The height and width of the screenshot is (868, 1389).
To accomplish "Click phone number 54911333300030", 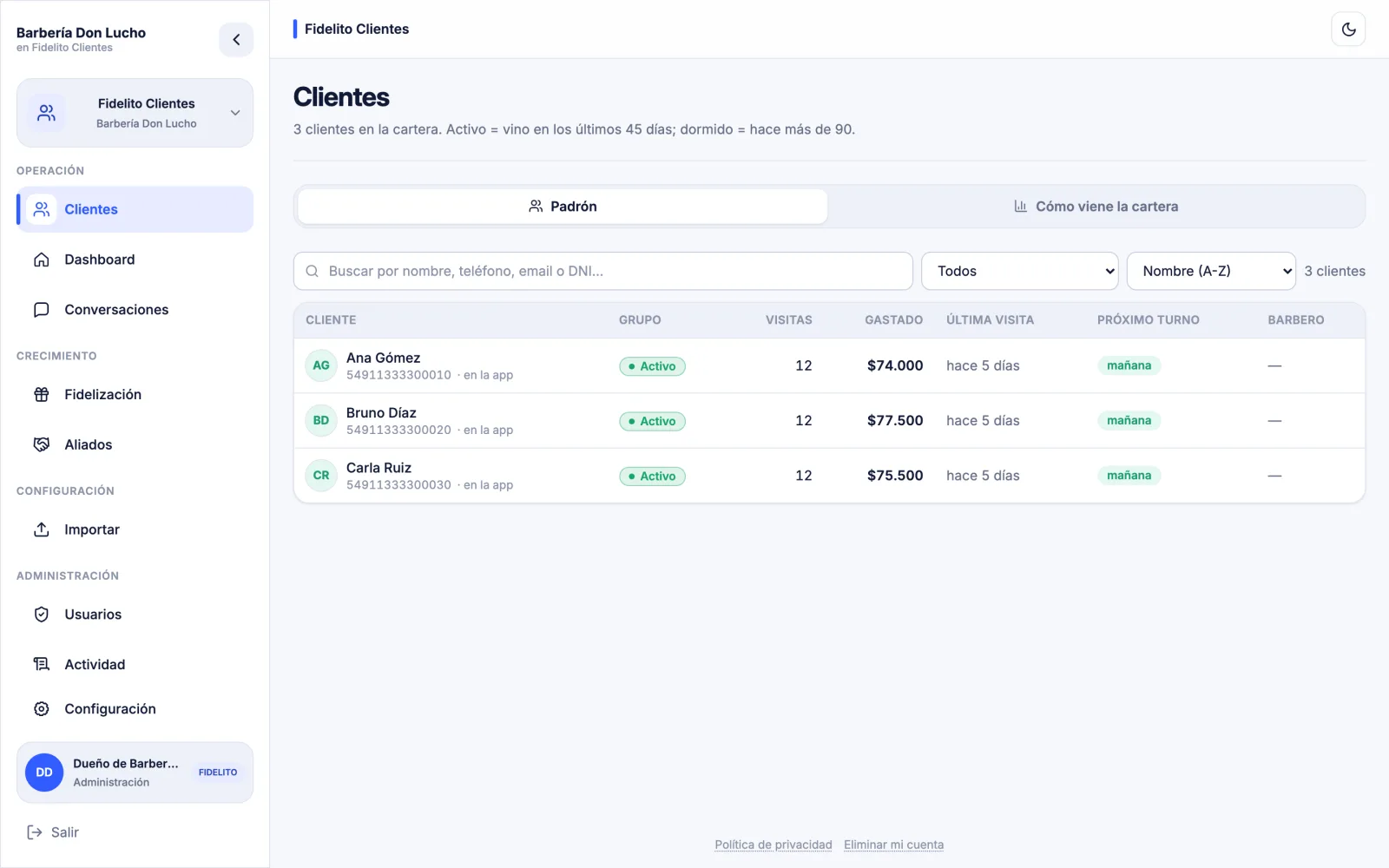I will click(398, 485).
